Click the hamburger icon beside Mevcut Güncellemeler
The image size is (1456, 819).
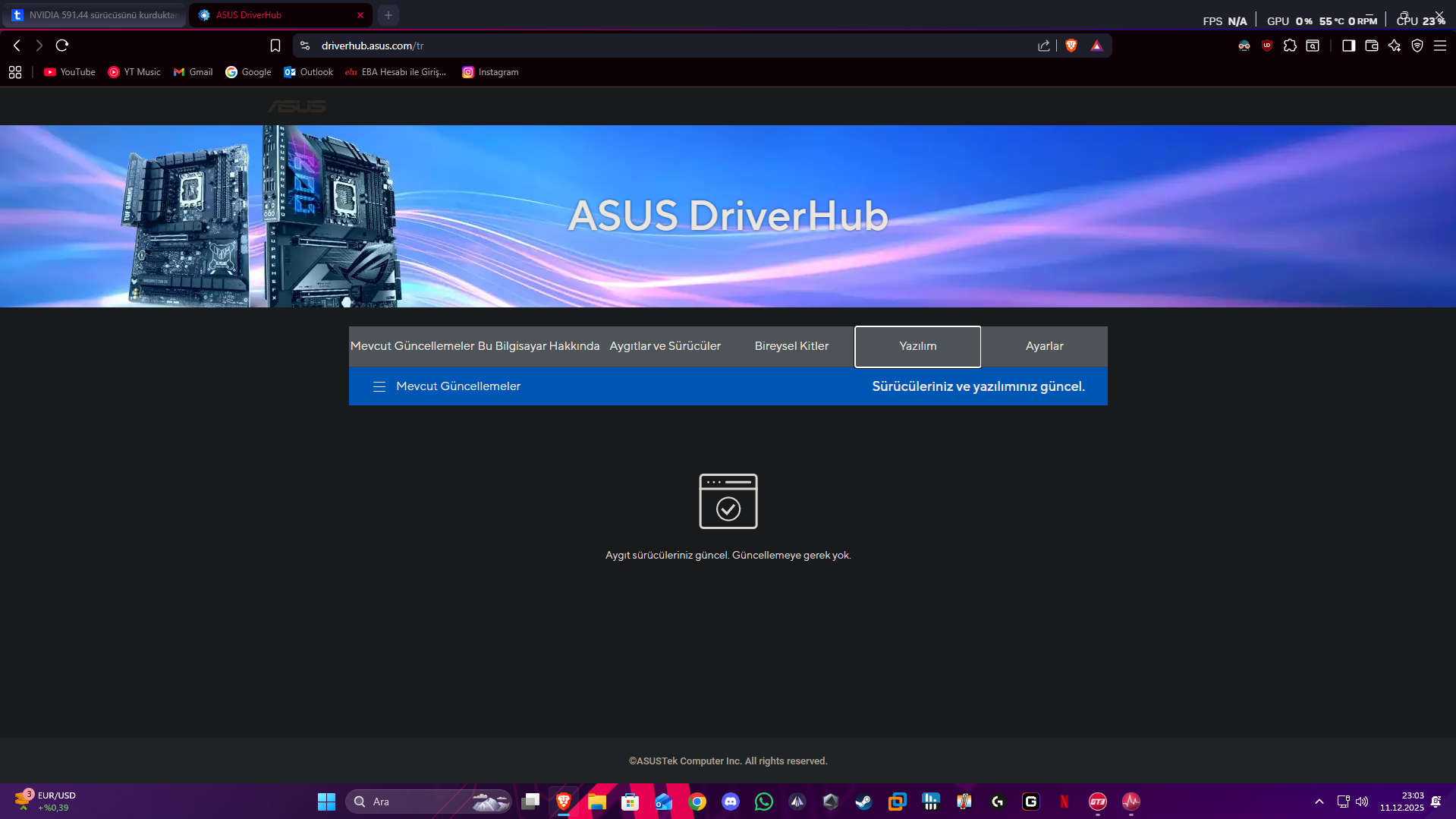(x=379, y=386)
